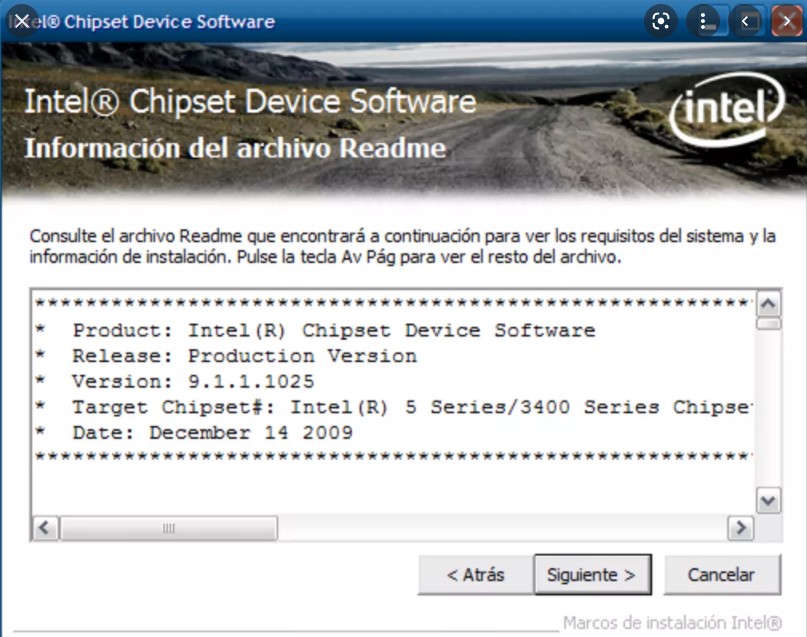The width and height of the screenshot is (807, 637).
Task: Click the Cancelar button
Action: click(722, 574)
